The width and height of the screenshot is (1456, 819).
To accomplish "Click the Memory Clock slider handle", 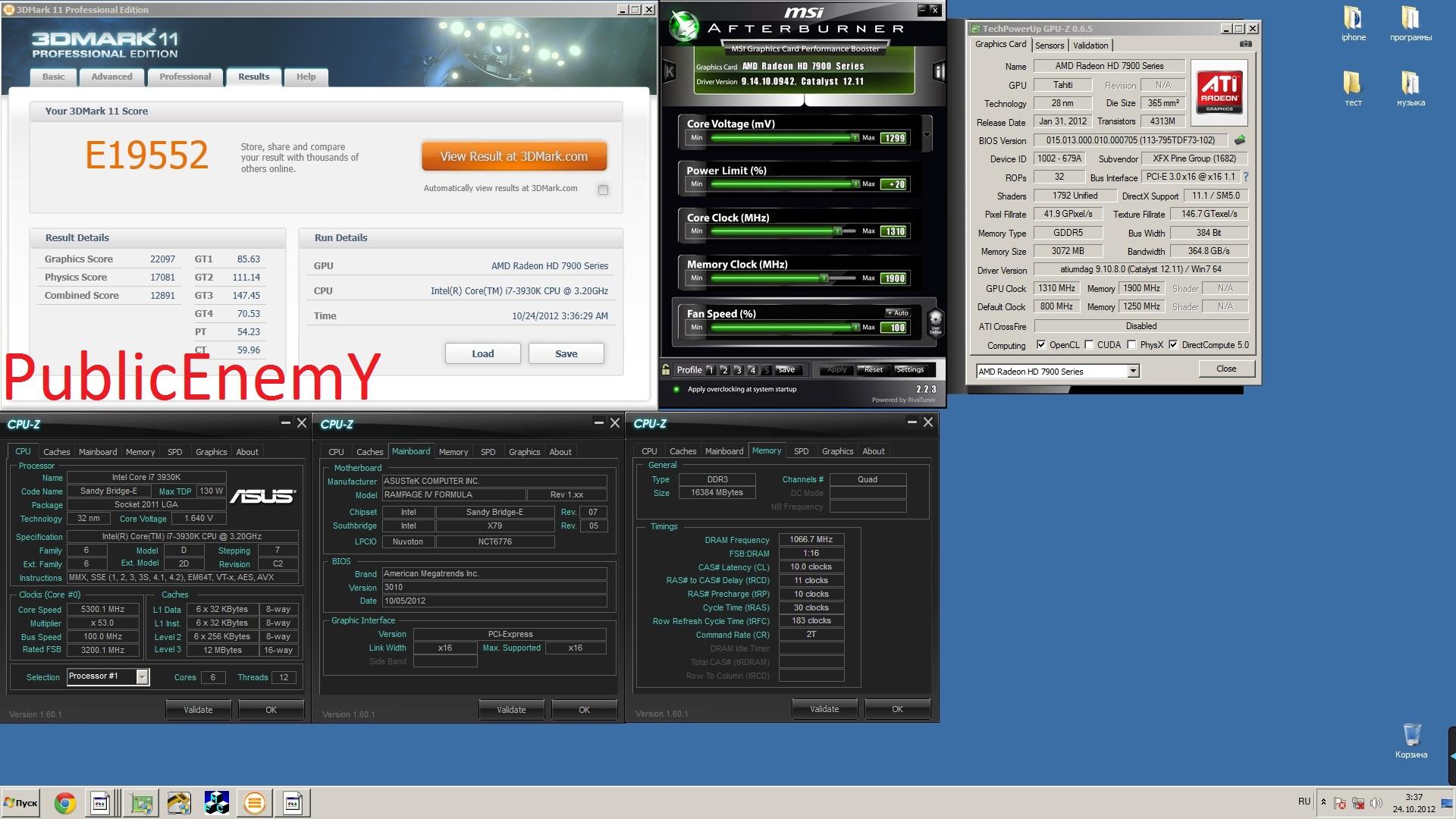I will point(824,278).
